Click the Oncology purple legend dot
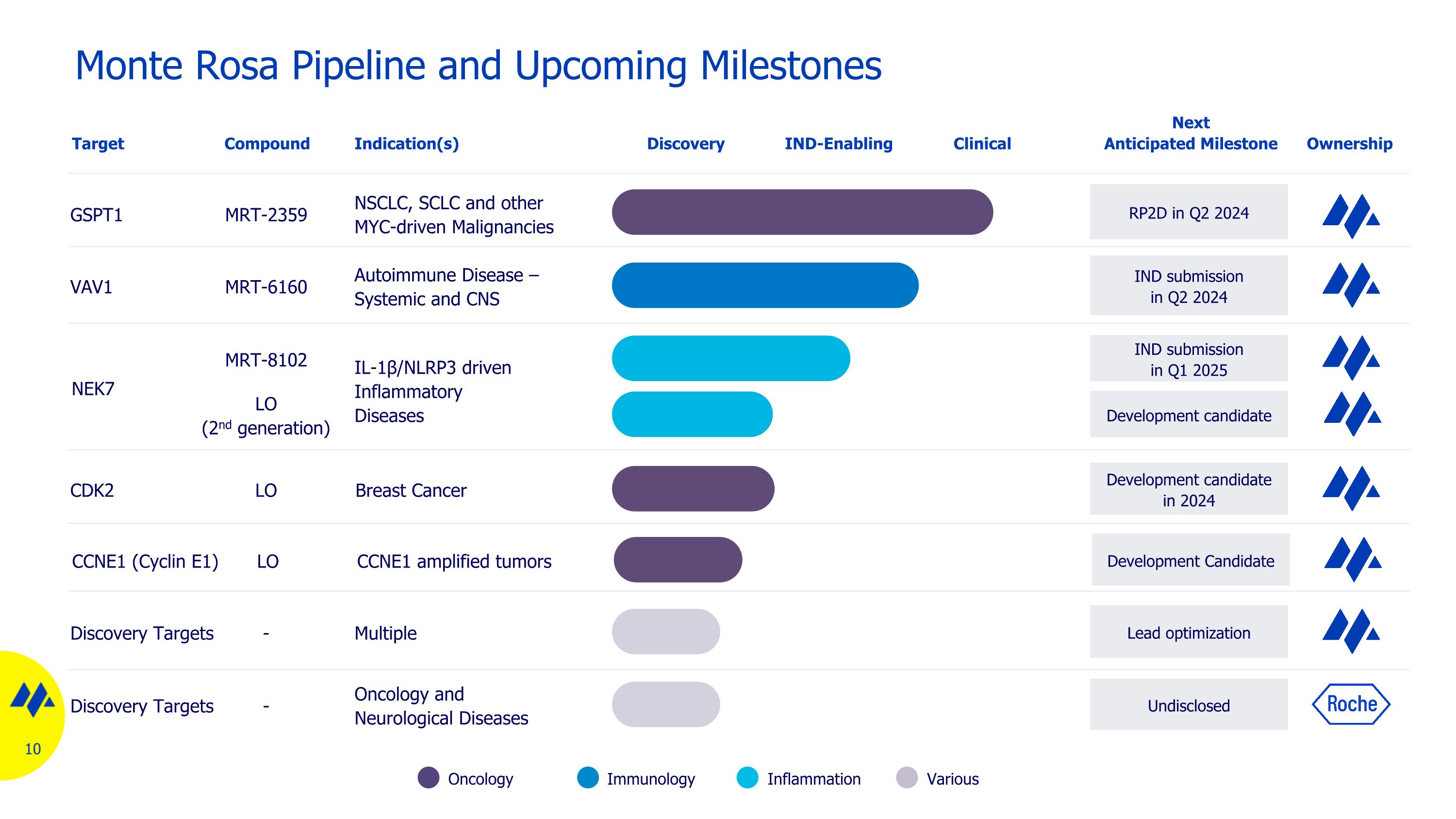This screenshot has width=1456, height=819. coord(429,778)
